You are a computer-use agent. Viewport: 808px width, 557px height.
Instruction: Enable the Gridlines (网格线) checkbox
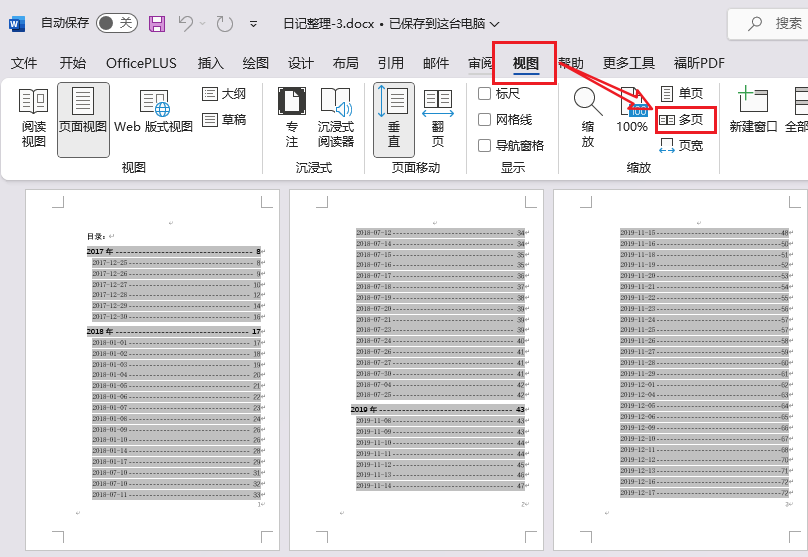[485, 120]
